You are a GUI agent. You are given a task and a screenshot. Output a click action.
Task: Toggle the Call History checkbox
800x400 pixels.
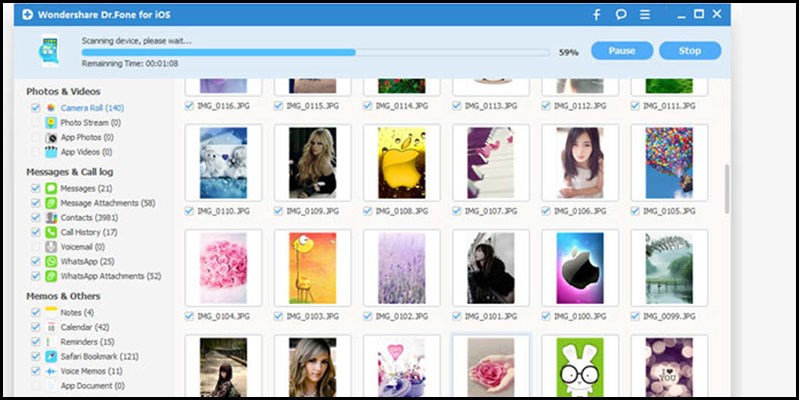click(x=35, y=232)
